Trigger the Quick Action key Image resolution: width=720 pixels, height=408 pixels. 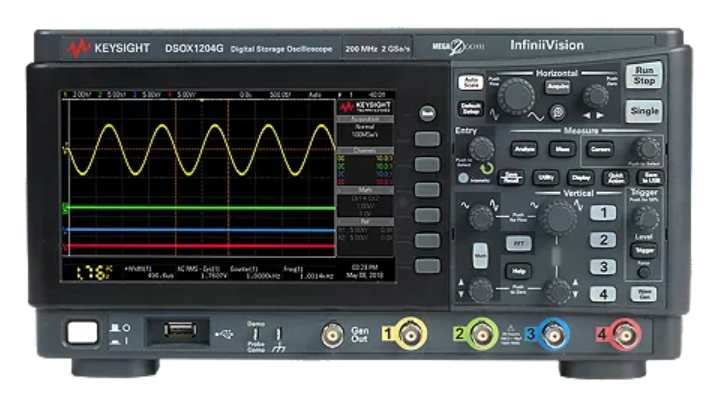coord(615,178)
